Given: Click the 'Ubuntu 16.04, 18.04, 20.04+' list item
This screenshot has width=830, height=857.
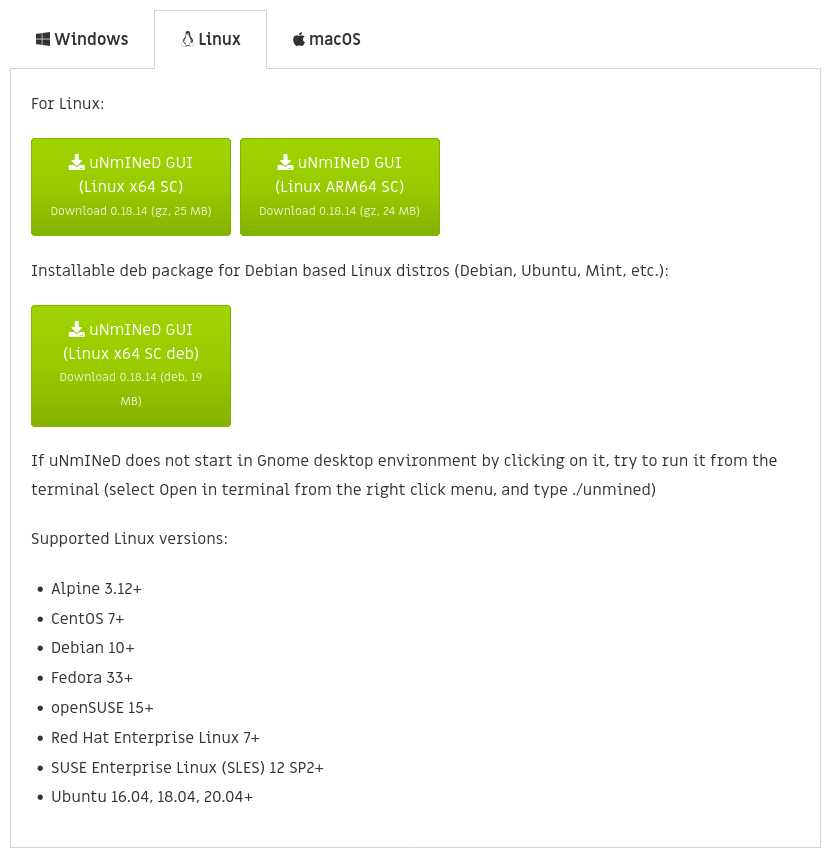Looking at the screenshot, I should coord(152,797).
